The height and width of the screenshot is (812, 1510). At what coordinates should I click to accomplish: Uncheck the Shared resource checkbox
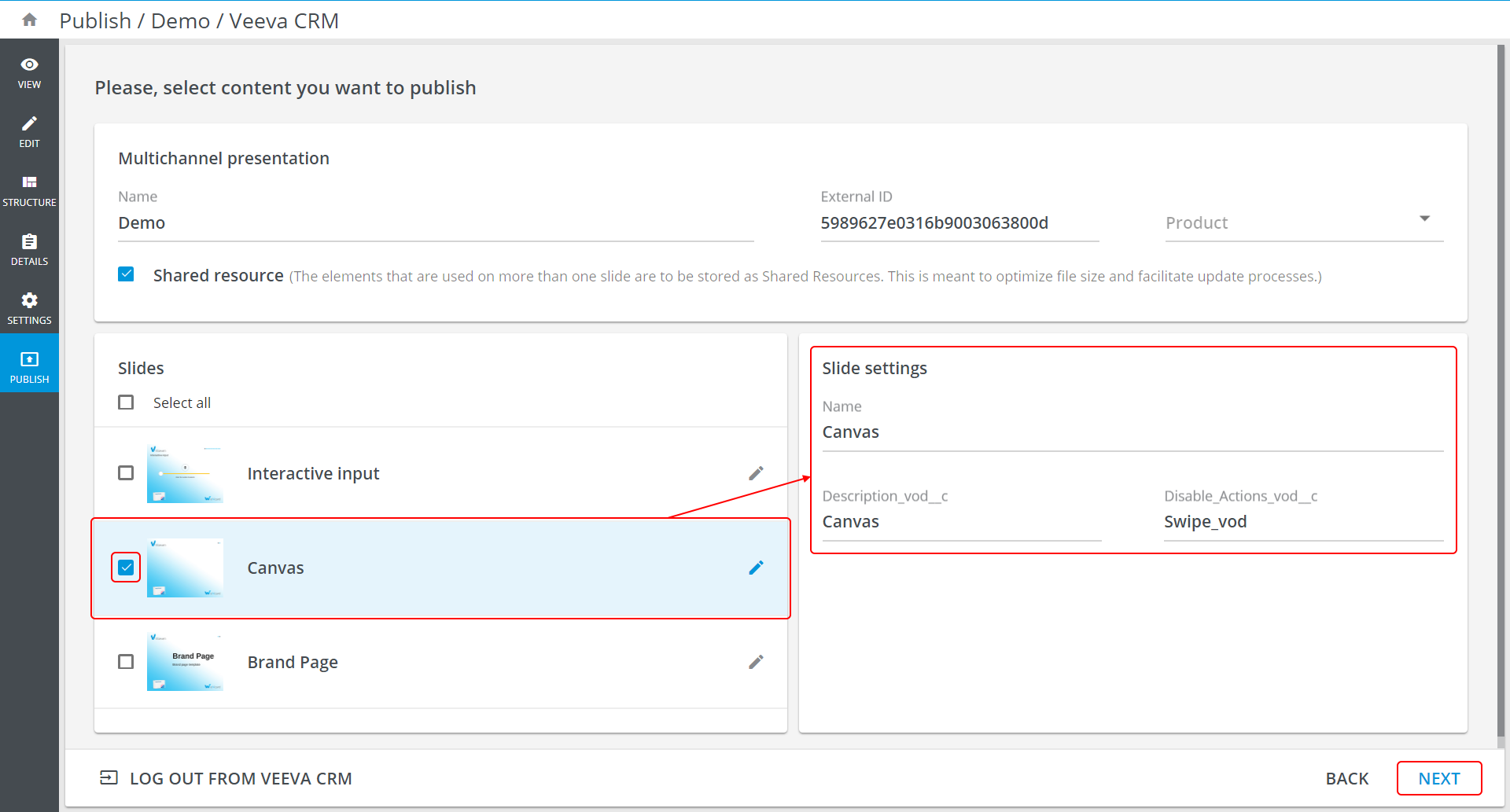(x=126, y=274)
